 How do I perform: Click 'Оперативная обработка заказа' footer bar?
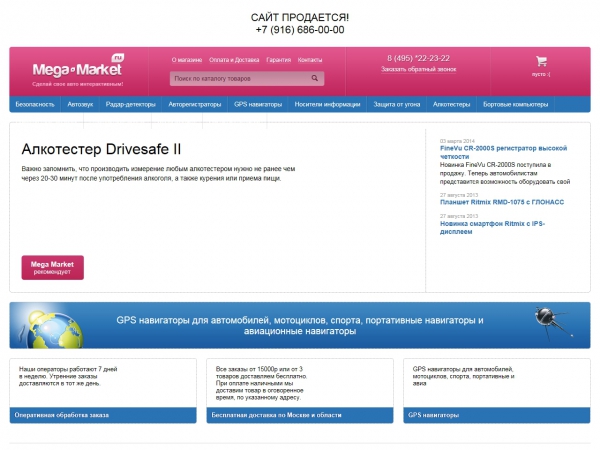click(x=103, y=415)
